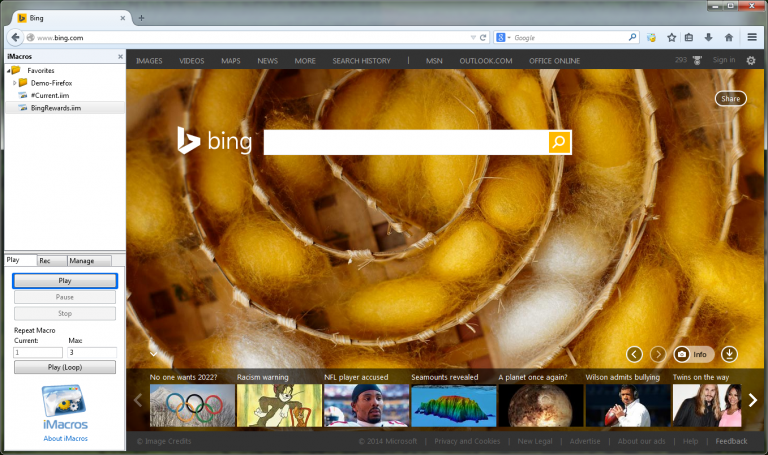Click the Current loop count field

tap(38, 352)
